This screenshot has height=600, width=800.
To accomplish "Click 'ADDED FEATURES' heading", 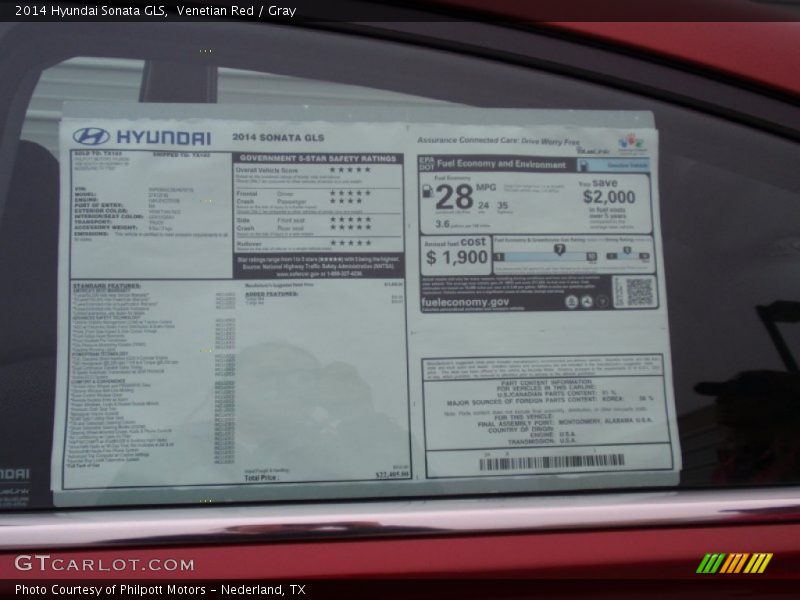I will click(271, 294).
